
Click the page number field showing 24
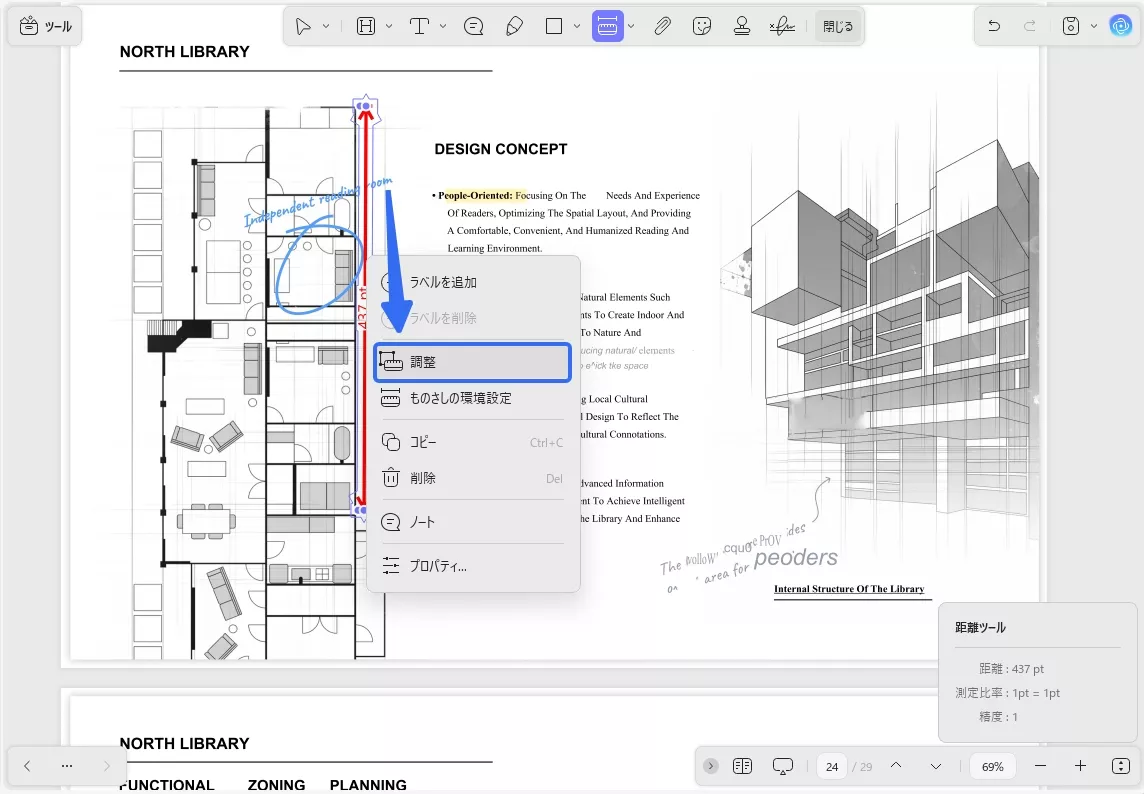click(832, 767)
